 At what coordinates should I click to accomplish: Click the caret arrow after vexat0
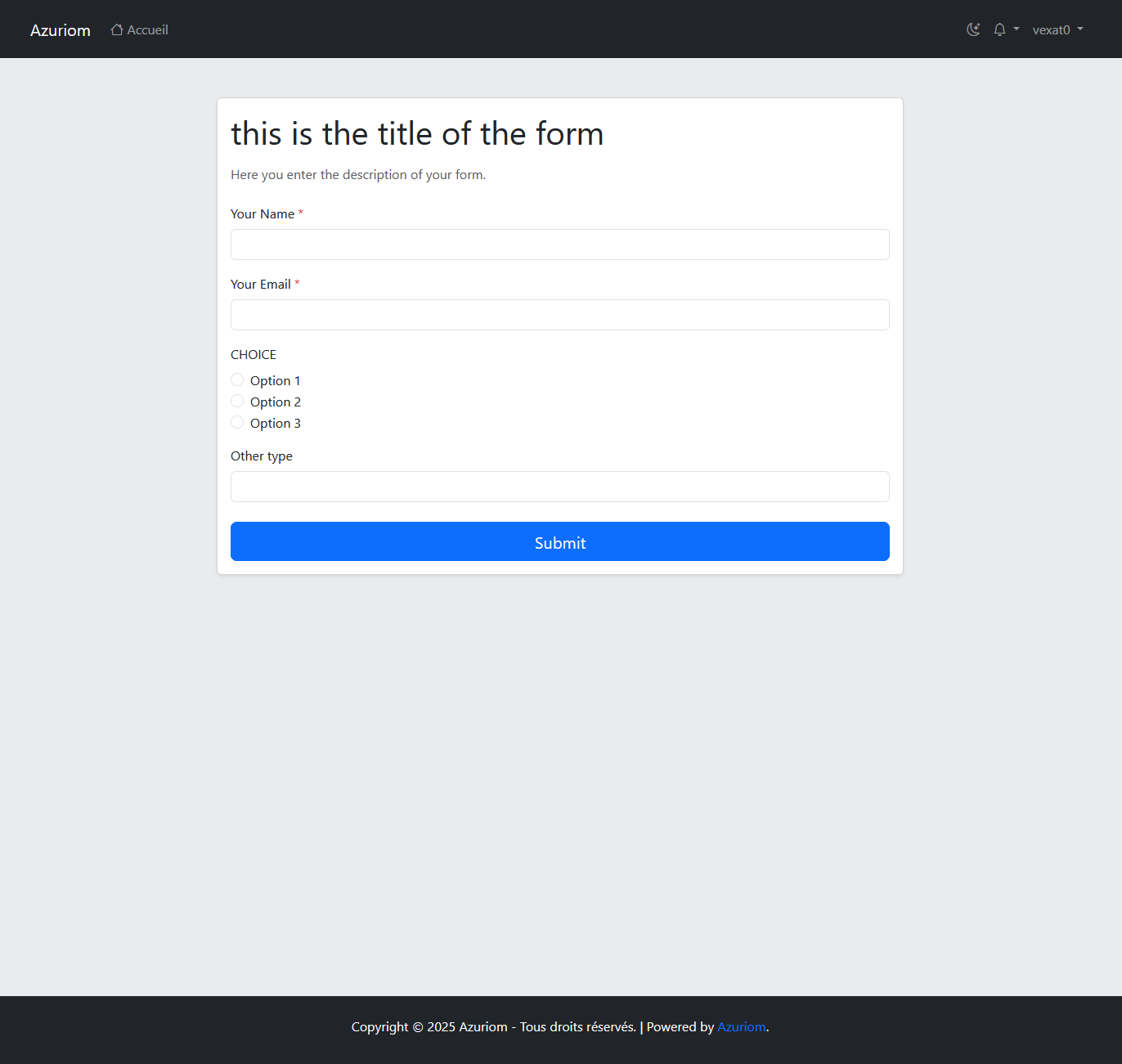1080,29
